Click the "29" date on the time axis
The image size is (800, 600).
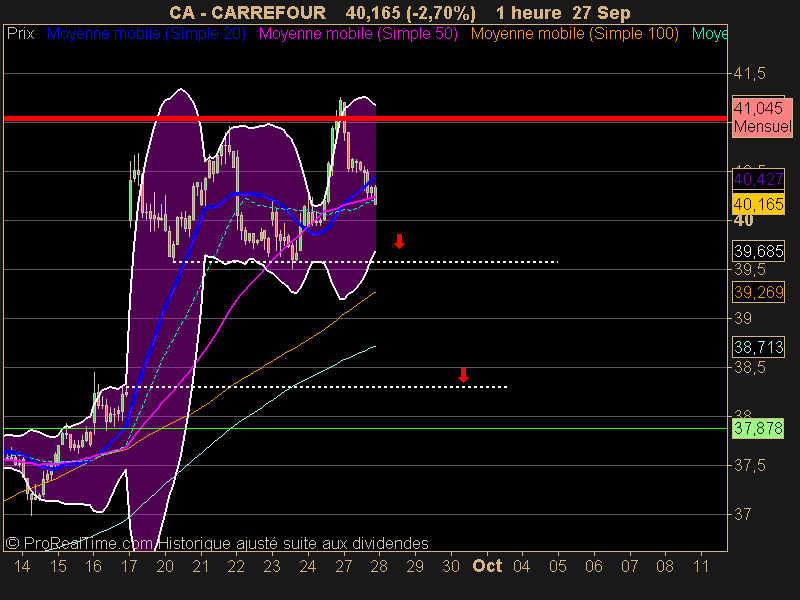click(x=415, y=566)
